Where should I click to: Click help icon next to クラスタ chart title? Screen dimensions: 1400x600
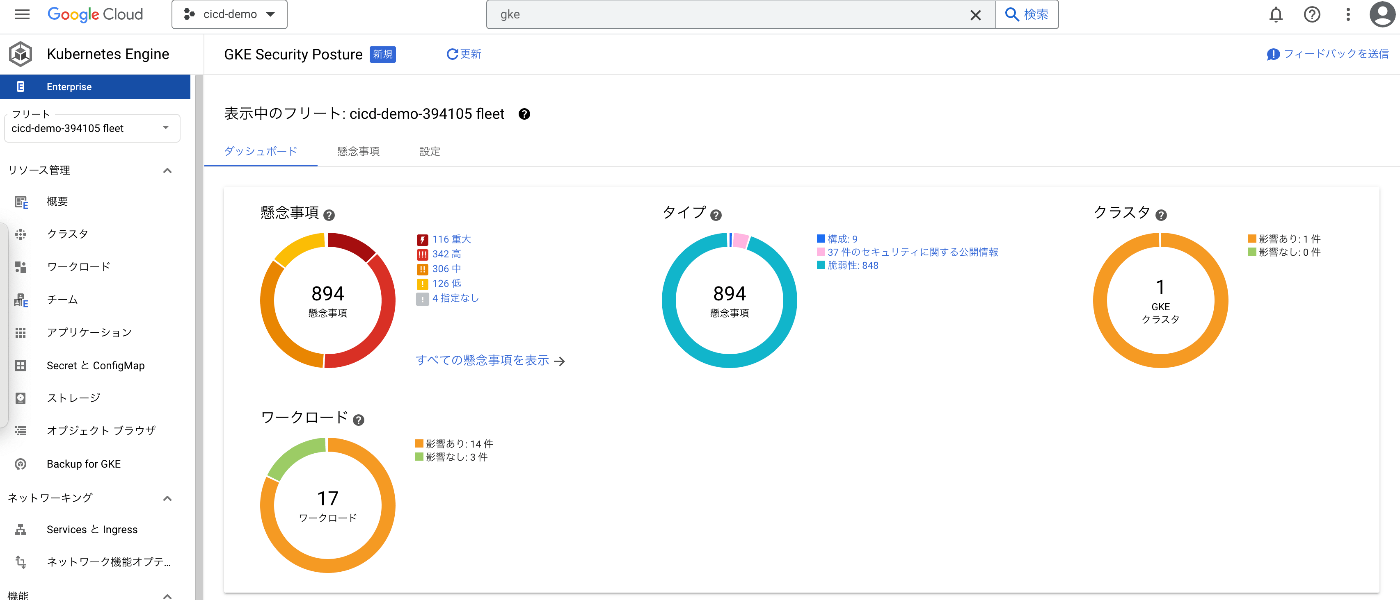1161,215
